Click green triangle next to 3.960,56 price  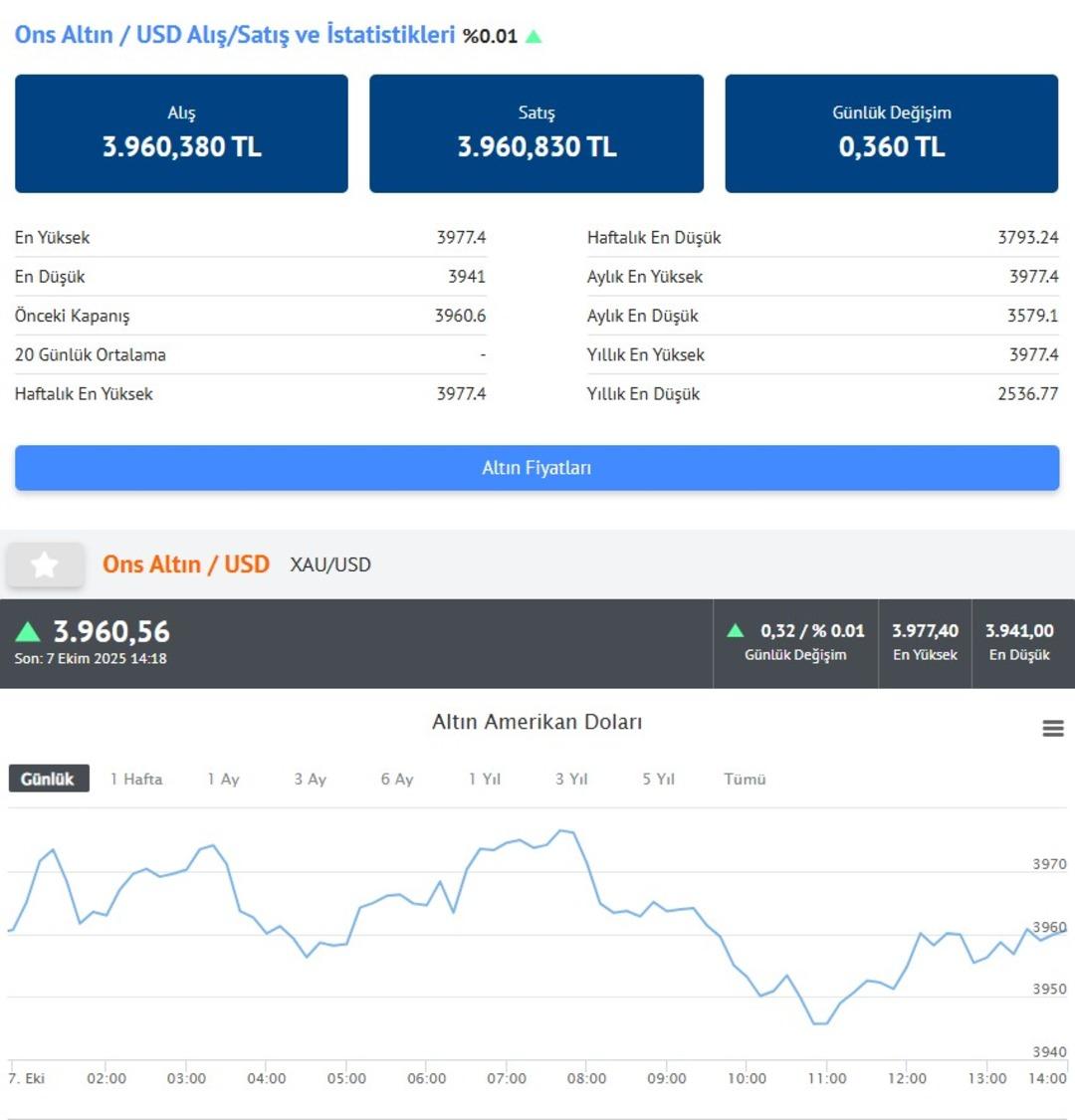click(x=29, y=631)
